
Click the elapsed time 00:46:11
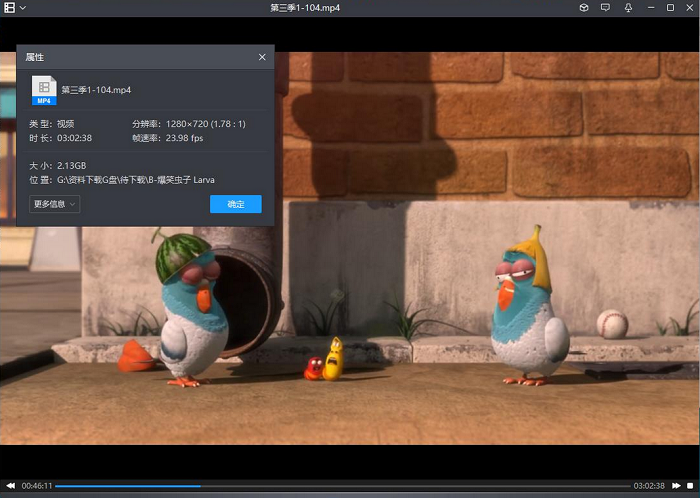[x=37, y=486]
